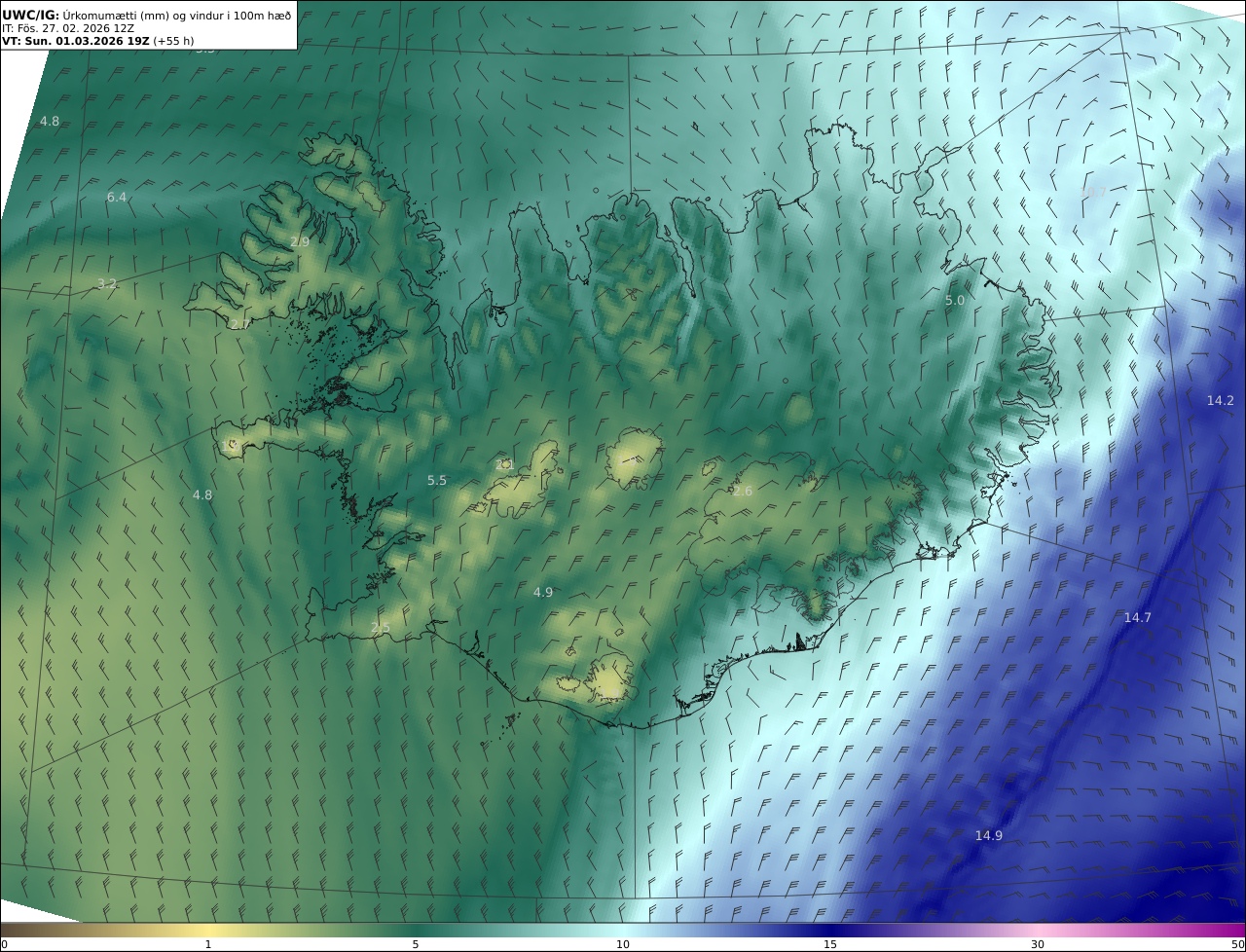Image resolution: width=1246 pixels, height=952 pixels.
Task: Click the 2.6 value on Vatnajökull glacier
Action: click(743, 492)
